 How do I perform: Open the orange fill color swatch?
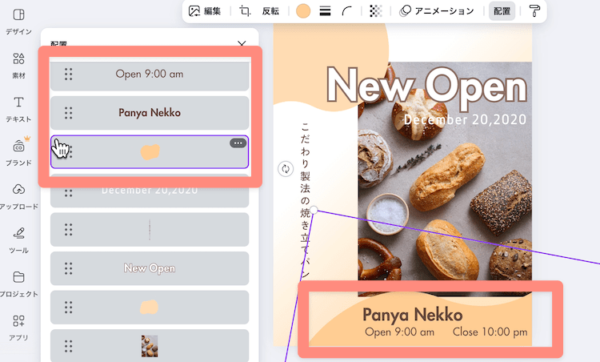click(303, 11)
